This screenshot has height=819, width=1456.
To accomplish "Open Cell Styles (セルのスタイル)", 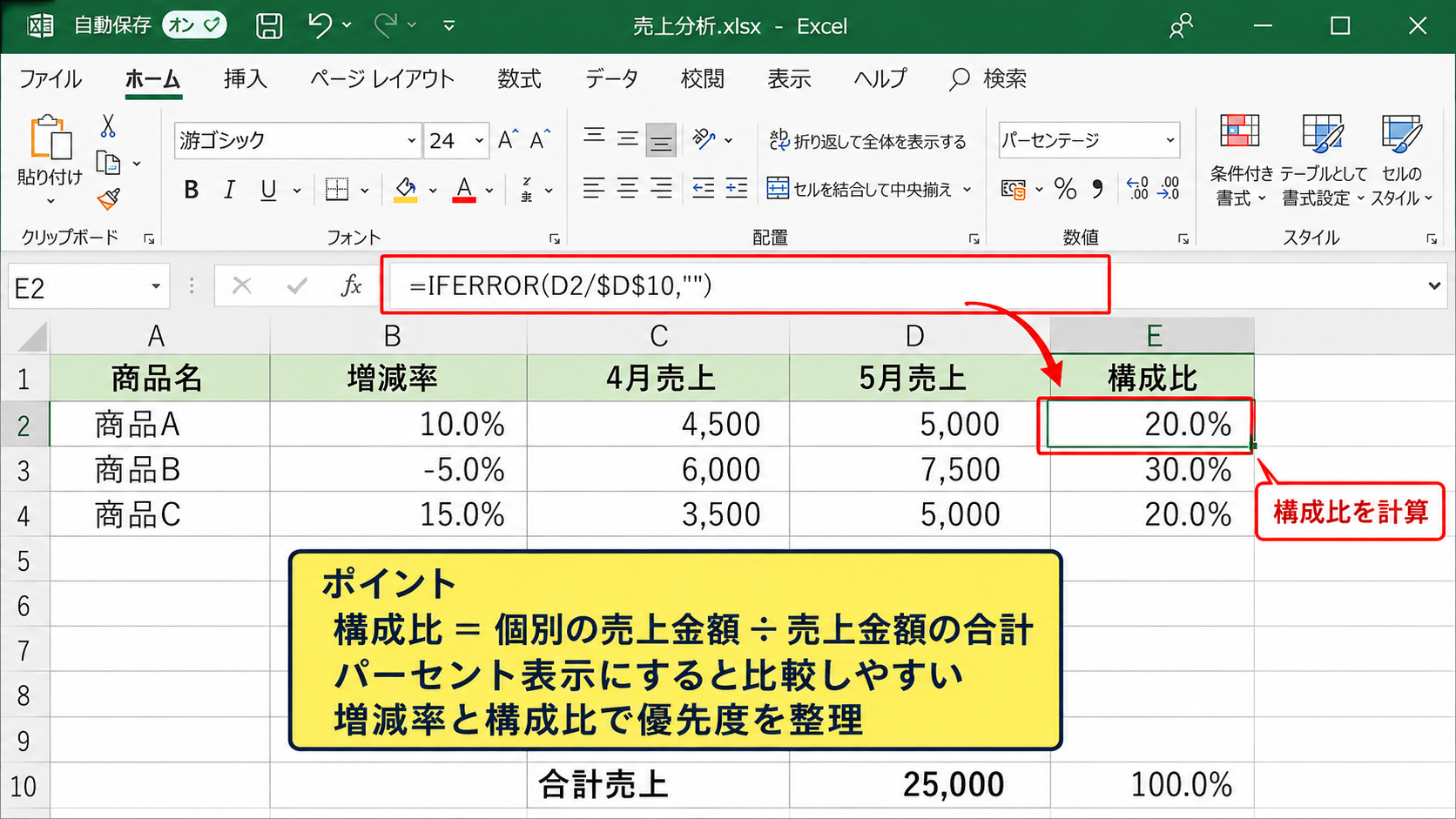I will click(1401, 159).
